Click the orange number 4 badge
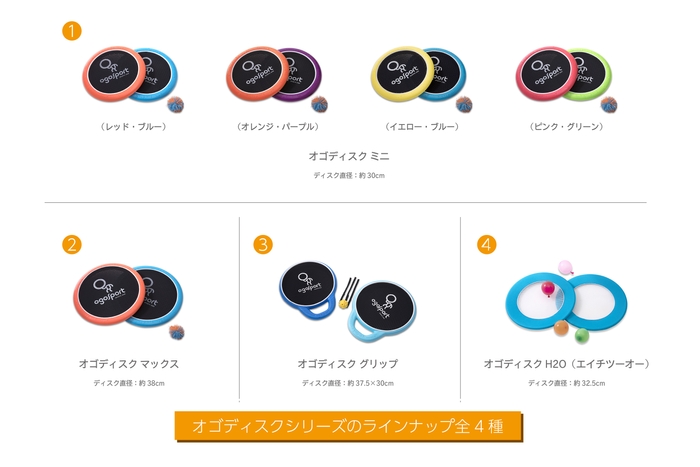700x467 pixels. (487, 245)
